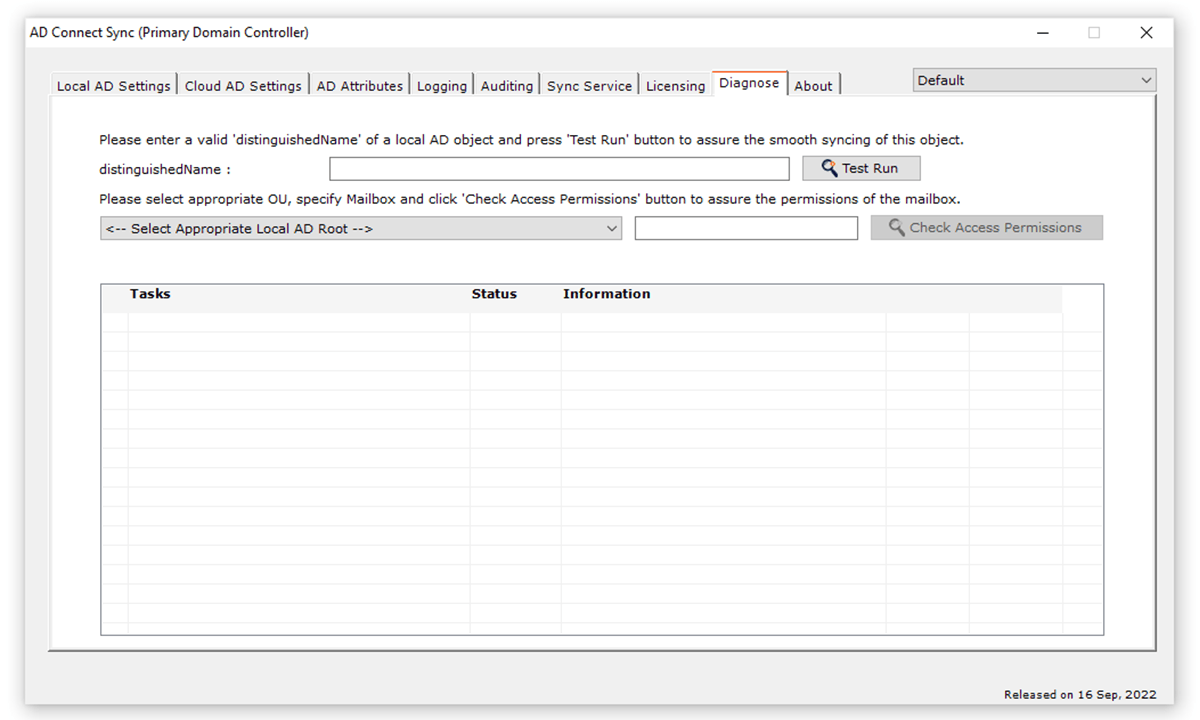Select the Auditing tab

tap(507, 85)
